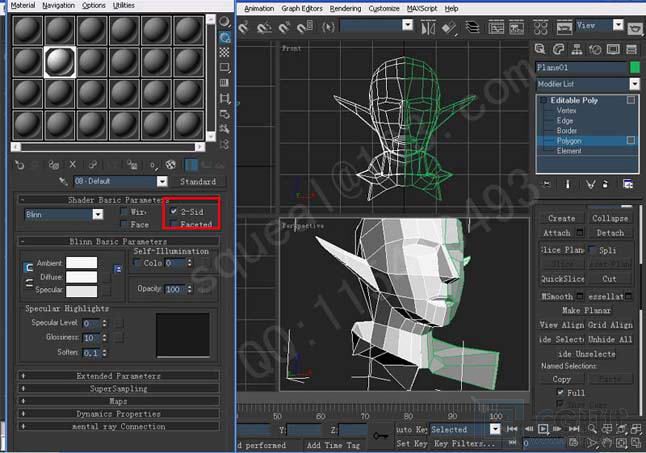The height and width of the screenshot is (453, 646).
Task: Open the Layer Manager icon
Action: point(472,27)
